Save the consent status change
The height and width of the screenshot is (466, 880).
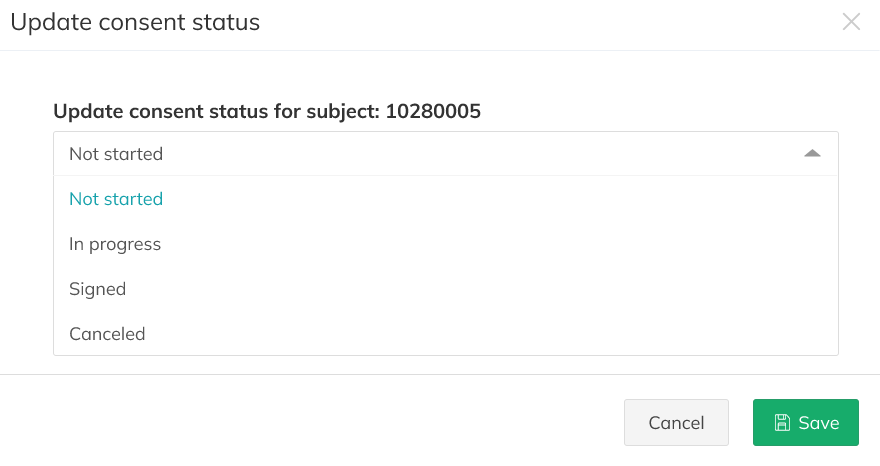pos(805,423)
